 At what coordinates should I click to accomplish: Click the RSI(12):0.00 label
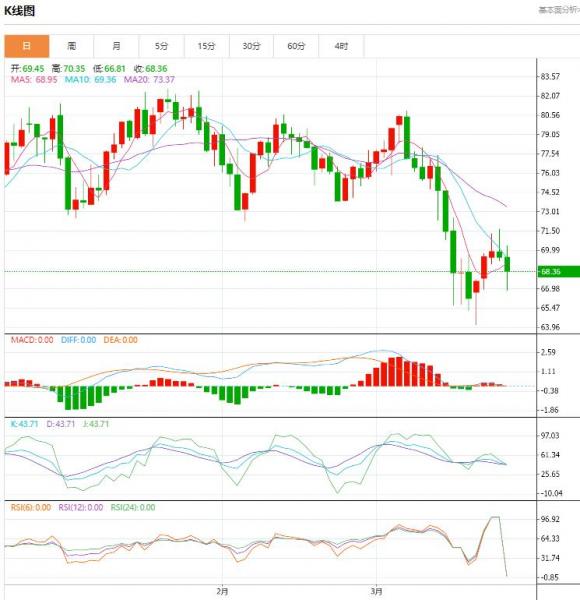tap(81, 507)
